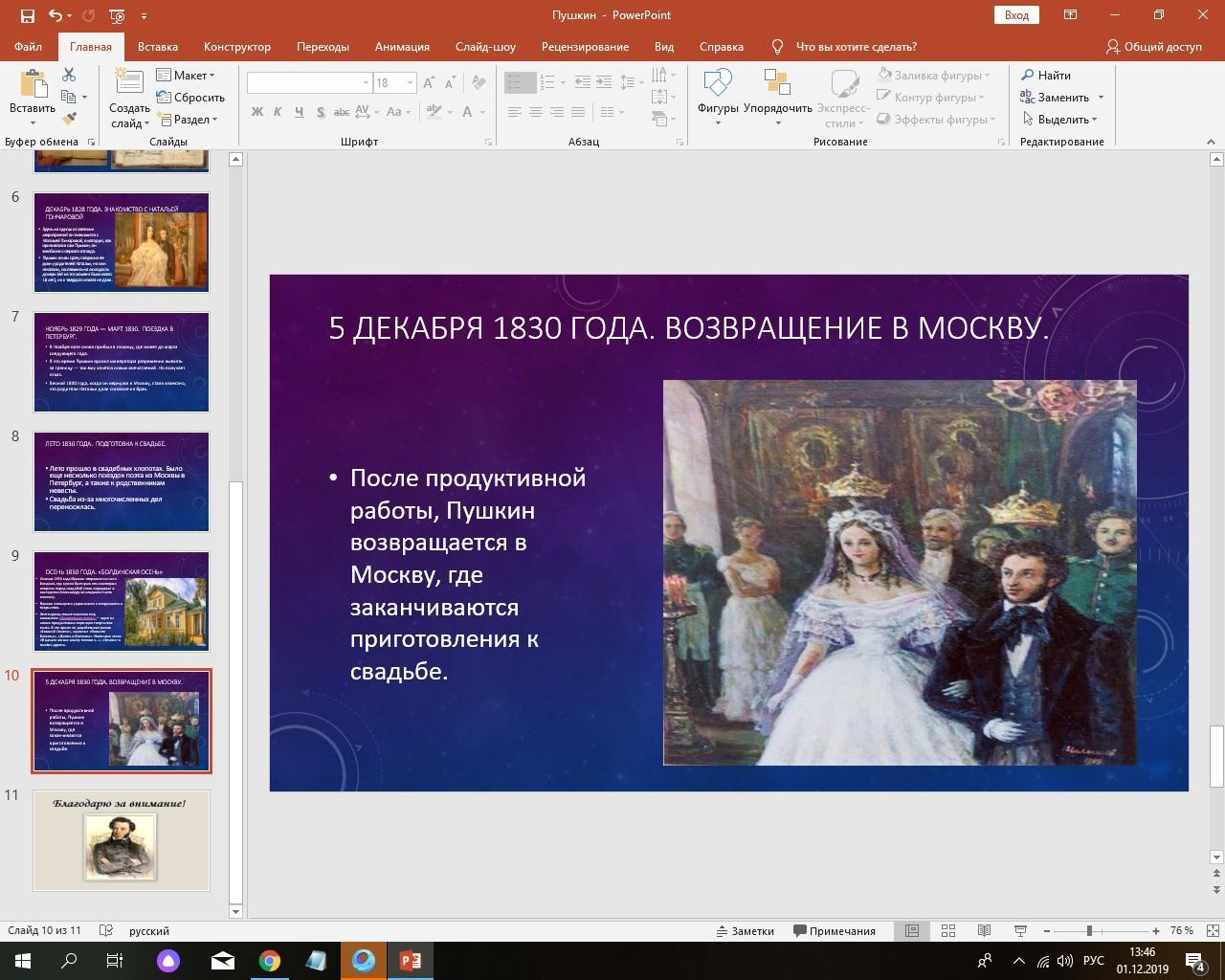Click the Arrange (Упорядочить) icon
This screenshot has height=980, width=1225.
[777, 83]
